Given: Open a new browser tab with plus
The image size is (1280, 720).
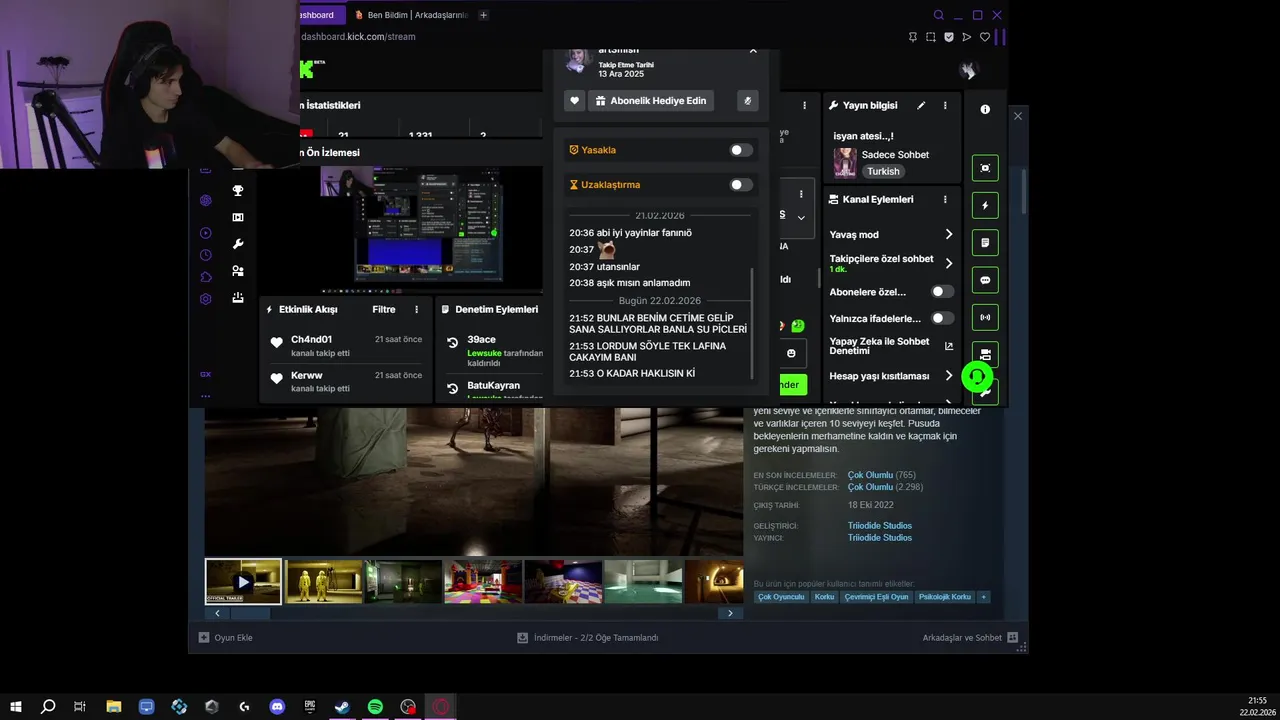Looking at the screenshot, I should [x=483, y=15].
